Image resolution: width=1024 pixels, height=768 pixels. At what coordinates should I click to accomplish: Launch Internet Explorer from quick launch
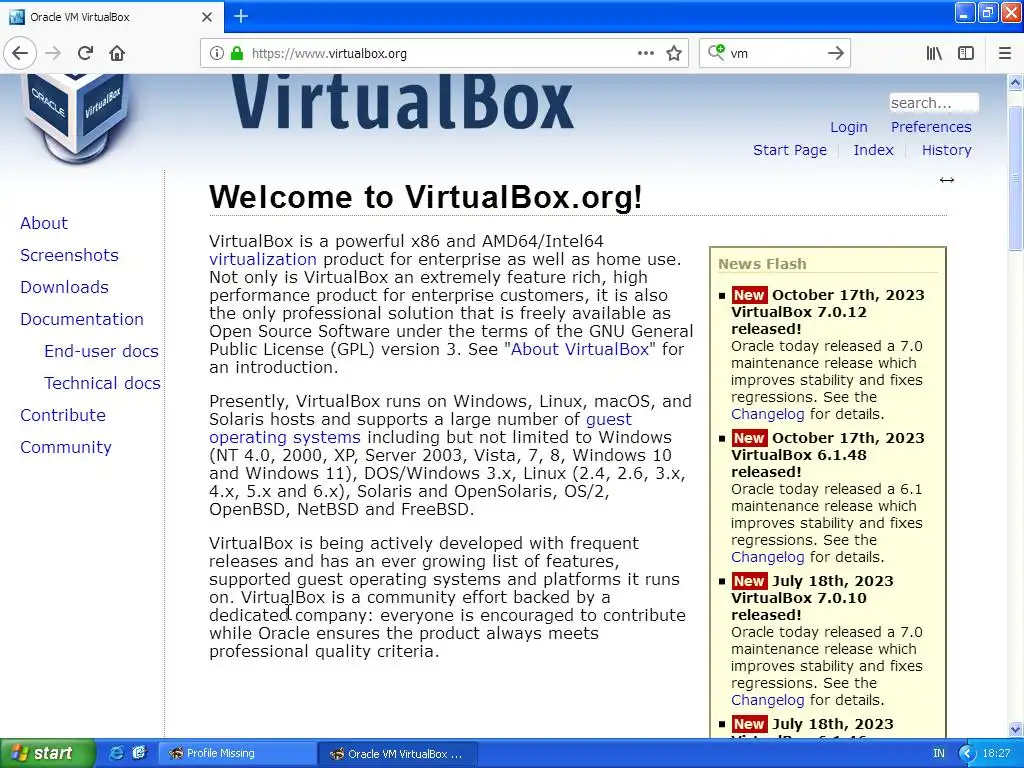click(116, 753)
